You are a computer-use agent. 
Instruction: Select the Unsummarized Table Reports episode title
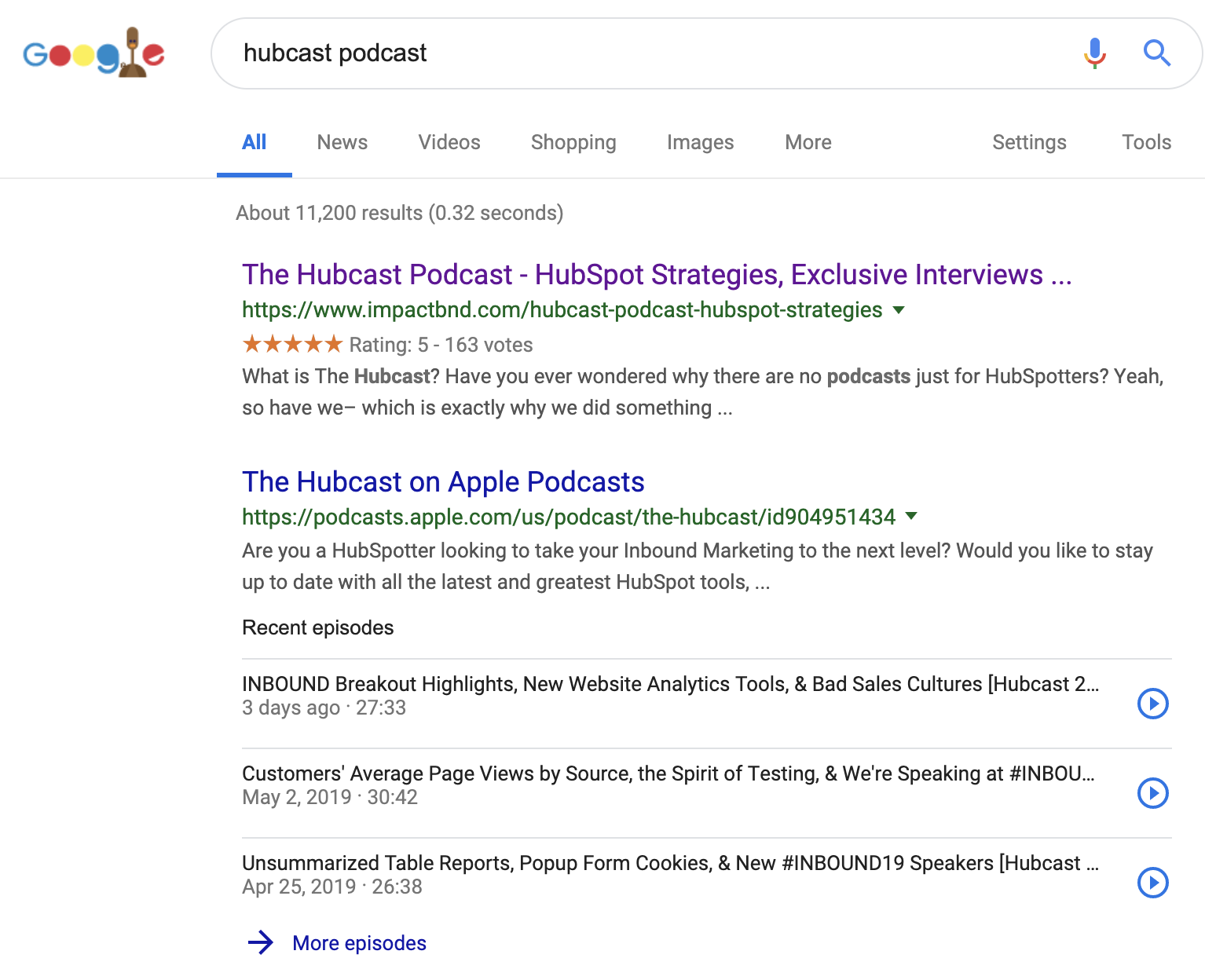pyautogui.click(x=670, y=863)
